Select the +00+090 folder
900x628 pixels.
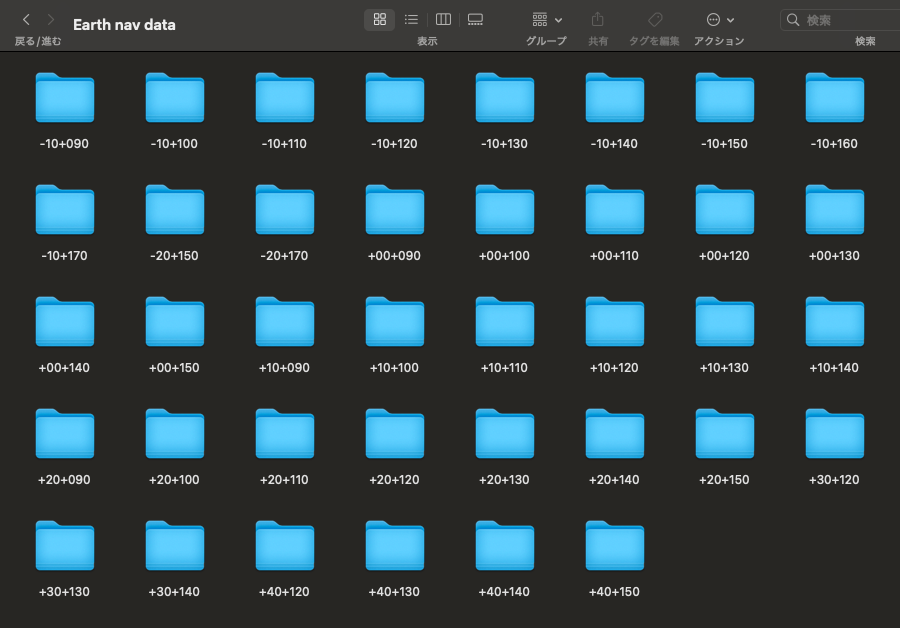[x=395, y=210]
